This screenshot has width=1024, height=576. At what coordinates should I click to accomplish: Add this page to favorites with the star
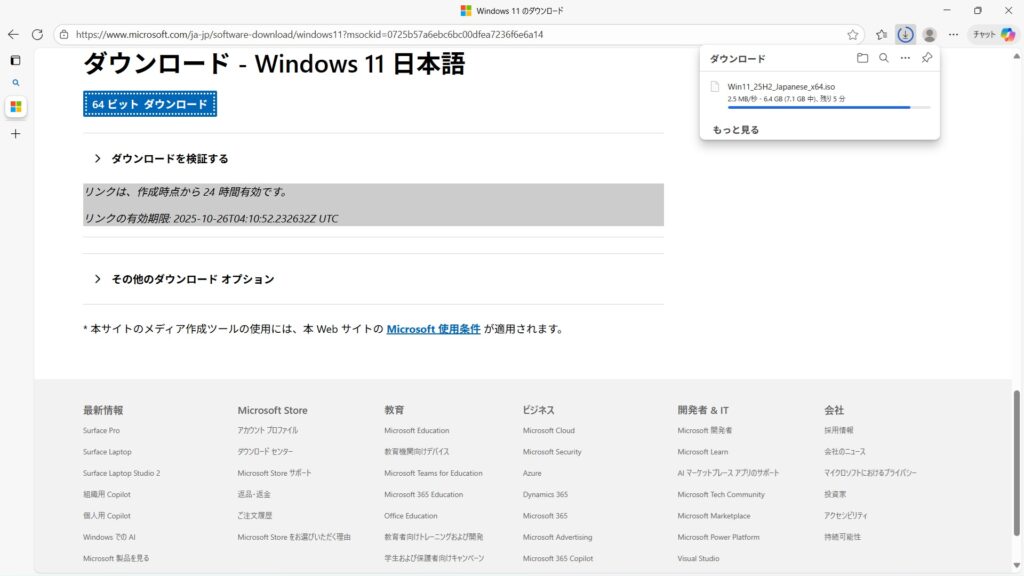click(853, 34)
